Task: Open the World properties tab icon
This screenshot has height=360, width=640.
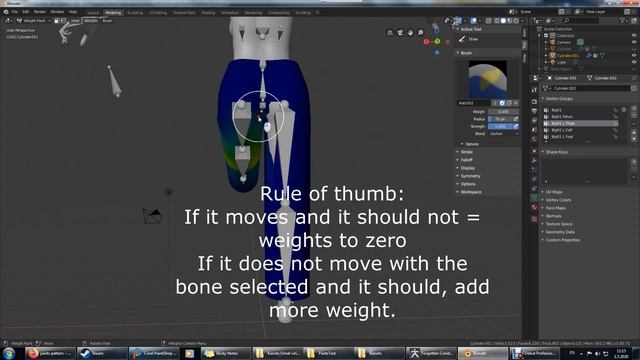Action: [534, 139]
